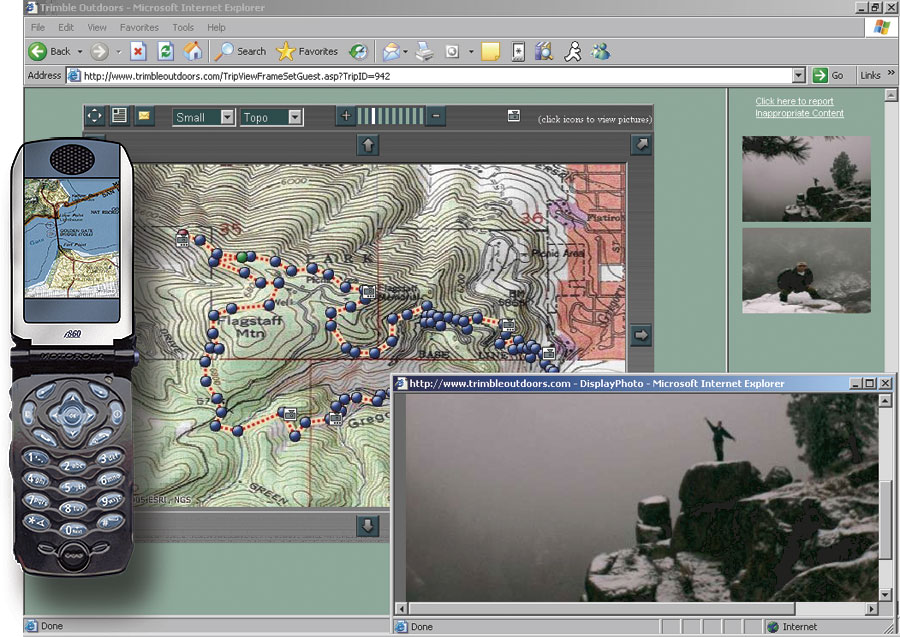Open the snowy tree summit thumbnail photo
This screenshot has width=900, height=637.
pyautogui.click(x=806, y=179)
